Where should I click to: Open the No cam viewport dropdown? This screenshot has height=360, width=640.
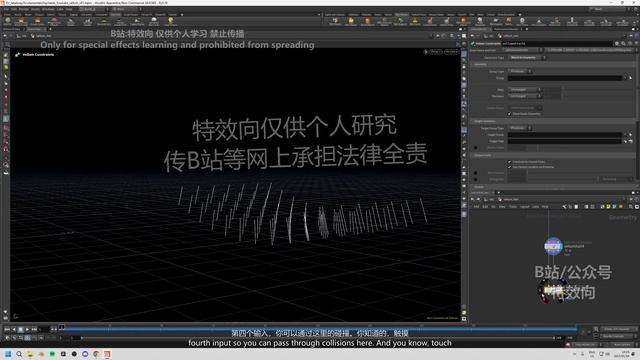[452, 52]
